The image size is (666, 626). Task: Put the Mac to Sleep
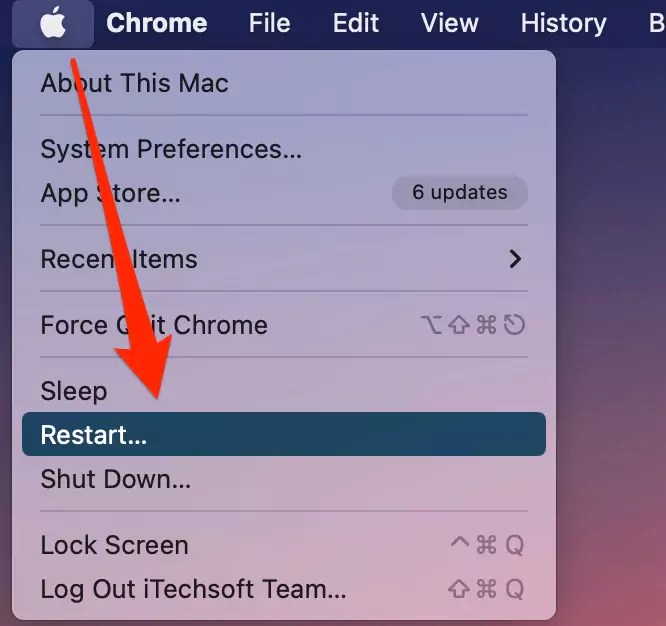coord(284,391)
